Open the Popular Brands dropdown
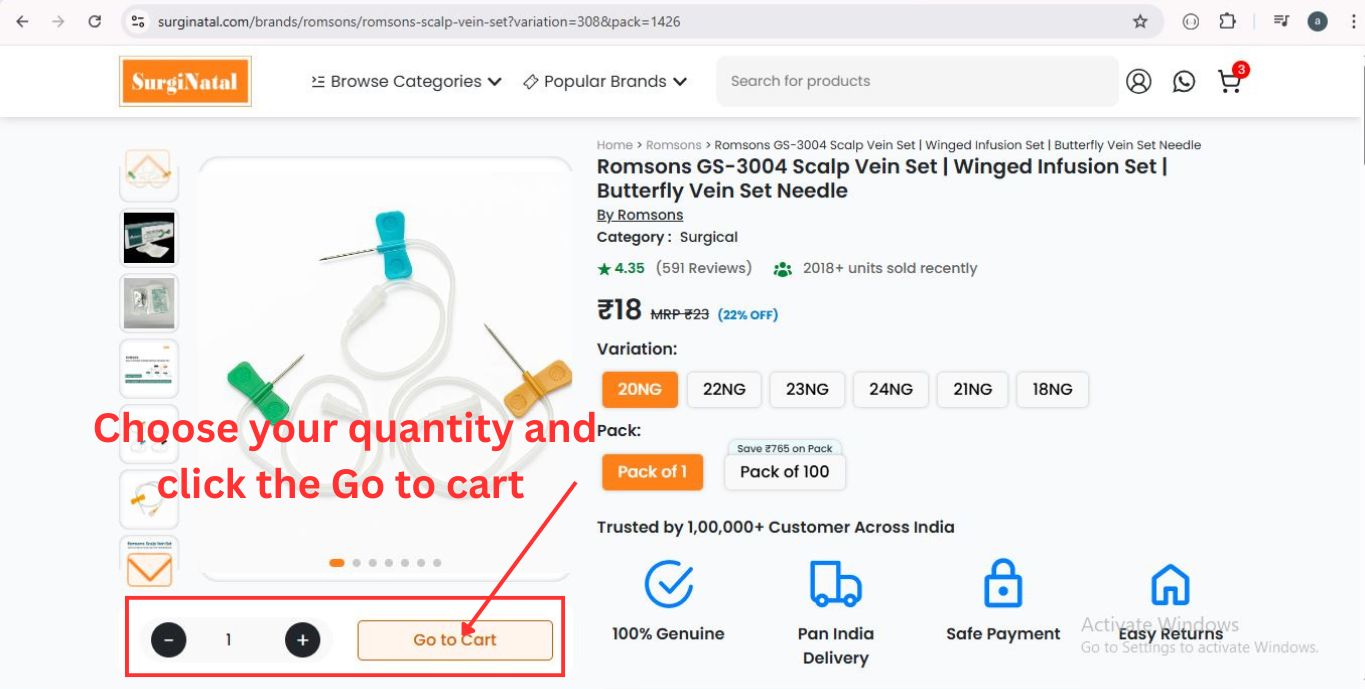This screenshot has width=1365, height=689. click(x=605, y=82)
